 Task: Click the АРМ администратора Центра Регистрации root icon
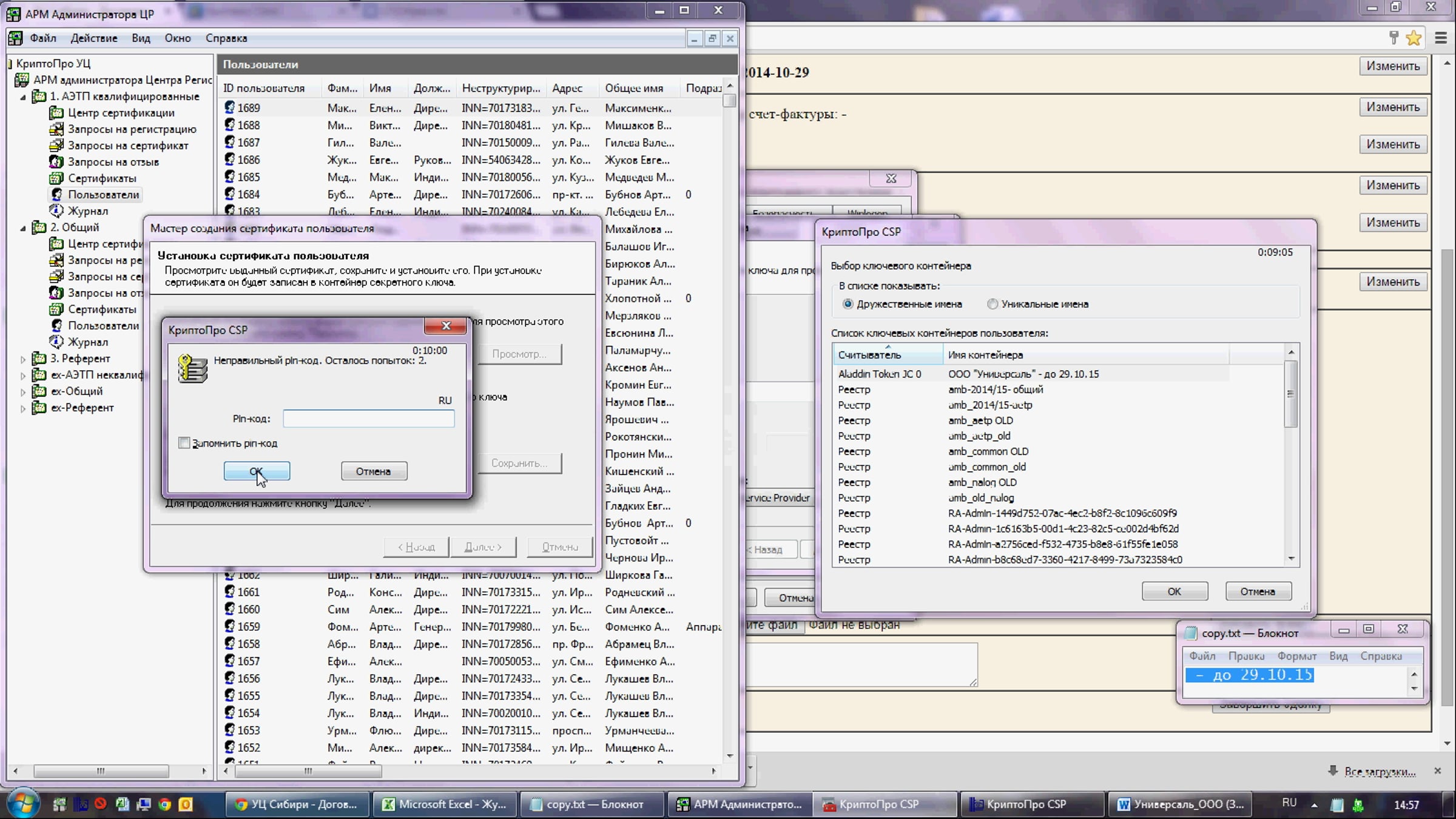[22, 80]
